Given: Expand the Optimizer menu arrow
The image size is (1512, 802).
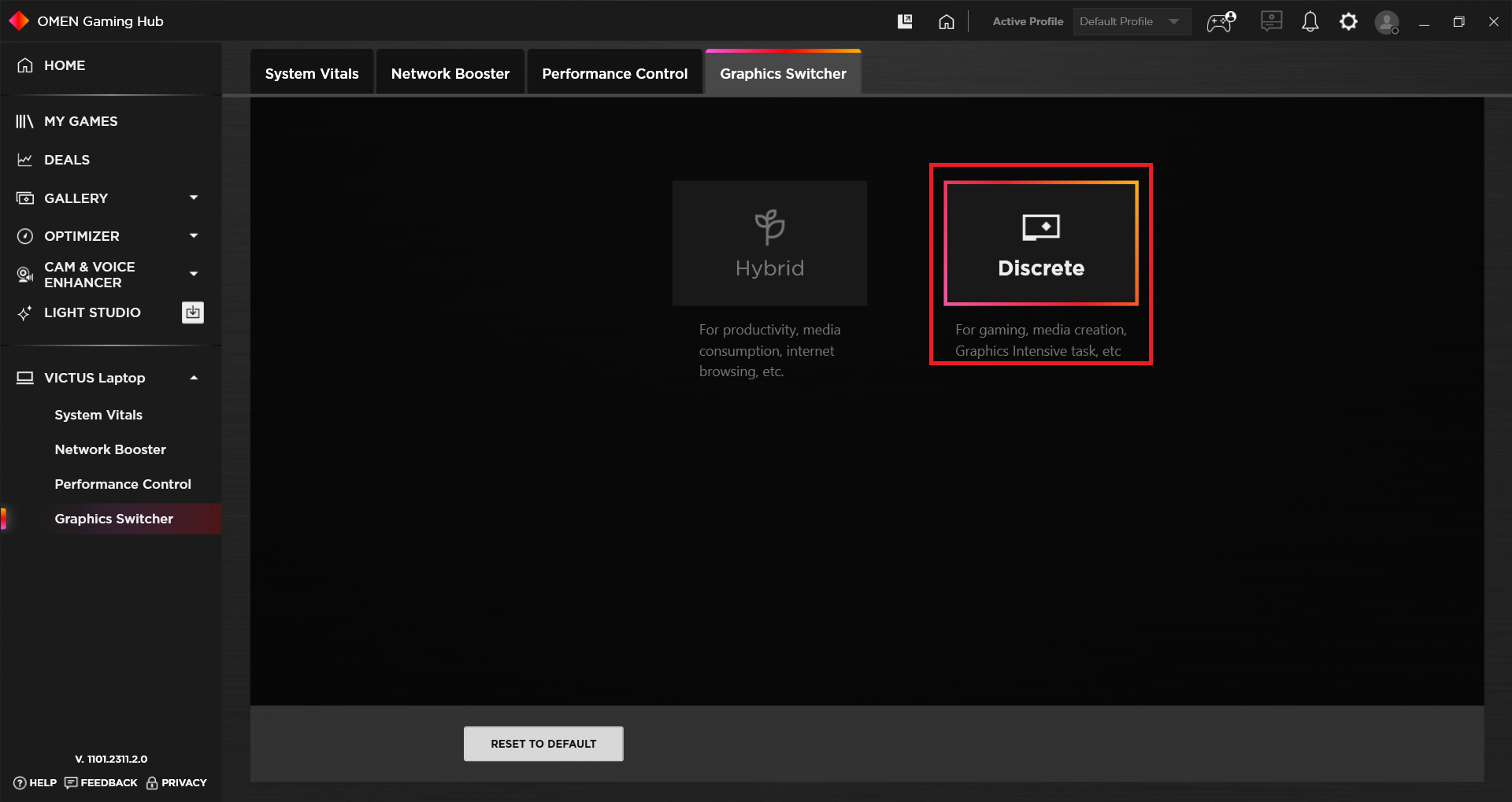Looking at the screenshot, I should pos(194,235).
